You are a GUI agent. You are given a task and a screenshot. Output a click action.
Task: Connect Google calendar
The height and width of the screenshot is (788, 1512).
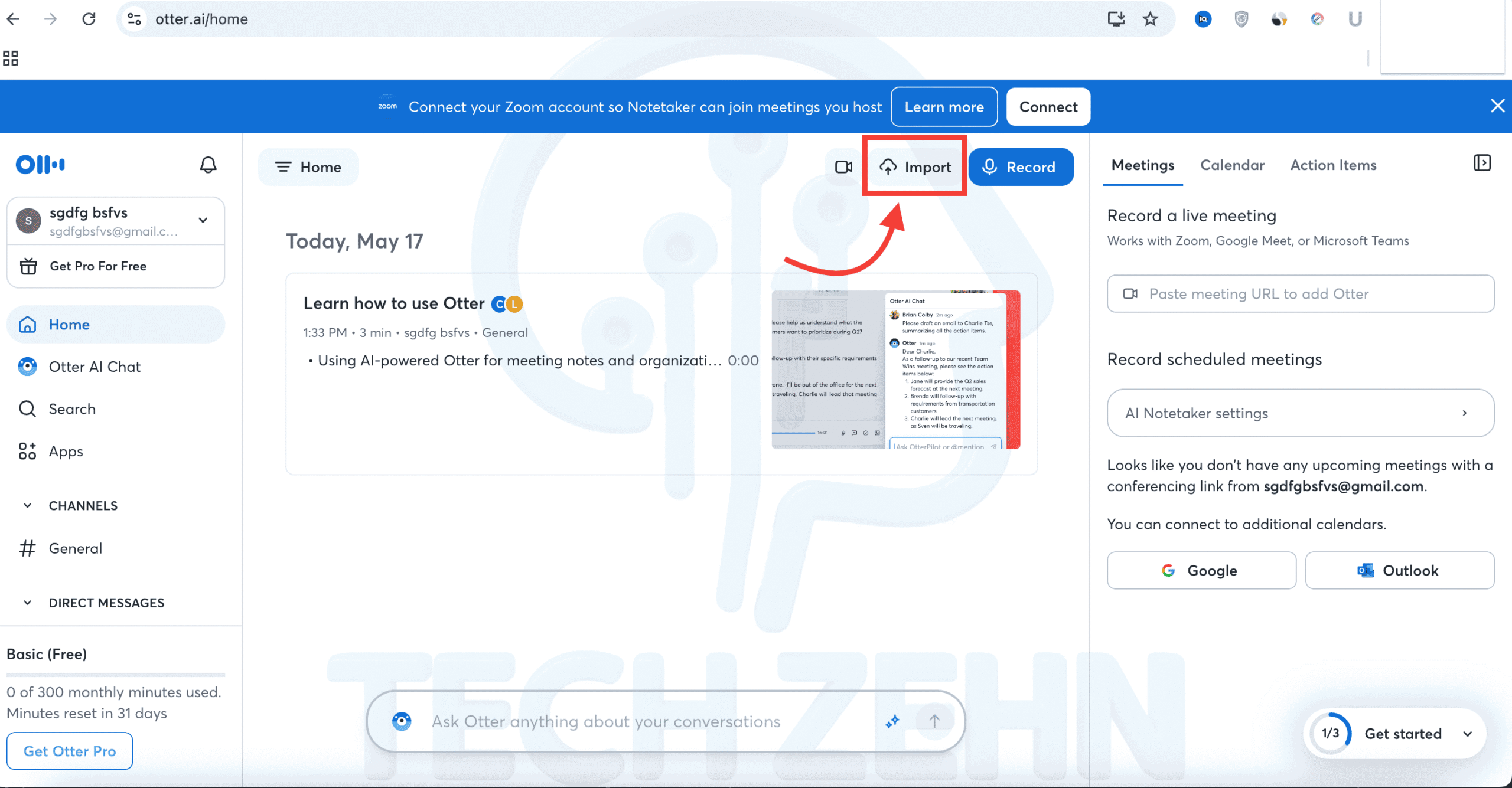pyautogui.click(x=1201, y=571)
